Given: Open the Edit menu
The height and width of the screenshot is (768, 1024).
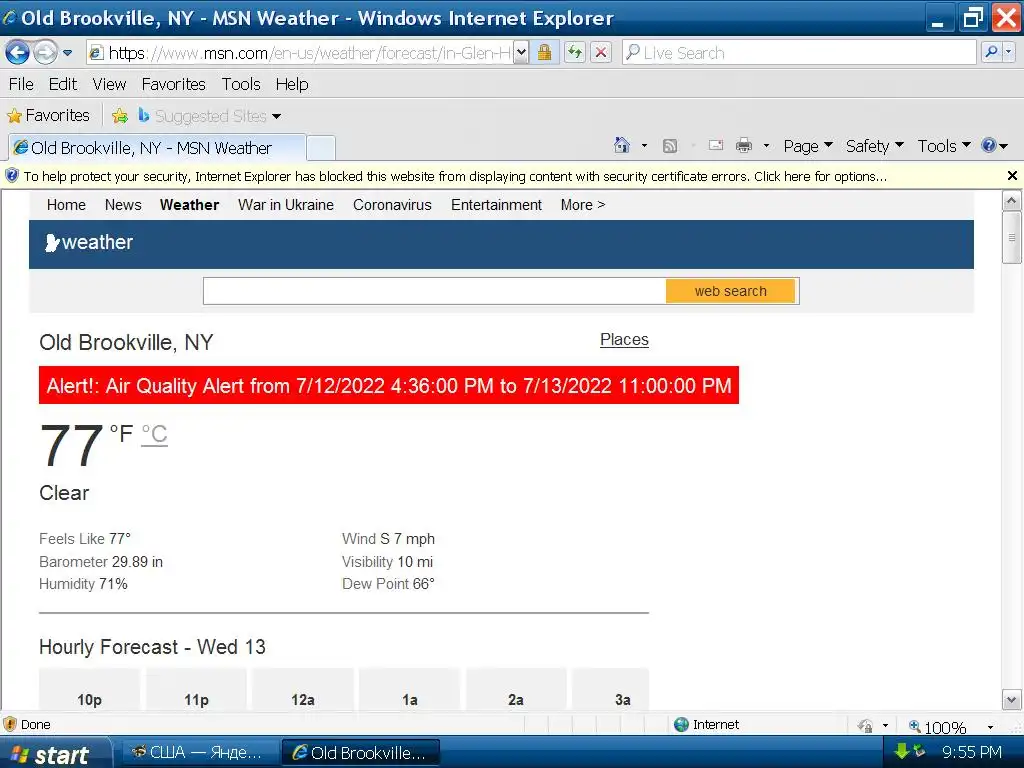Looking at the screenshot, I should coord(63,84).
